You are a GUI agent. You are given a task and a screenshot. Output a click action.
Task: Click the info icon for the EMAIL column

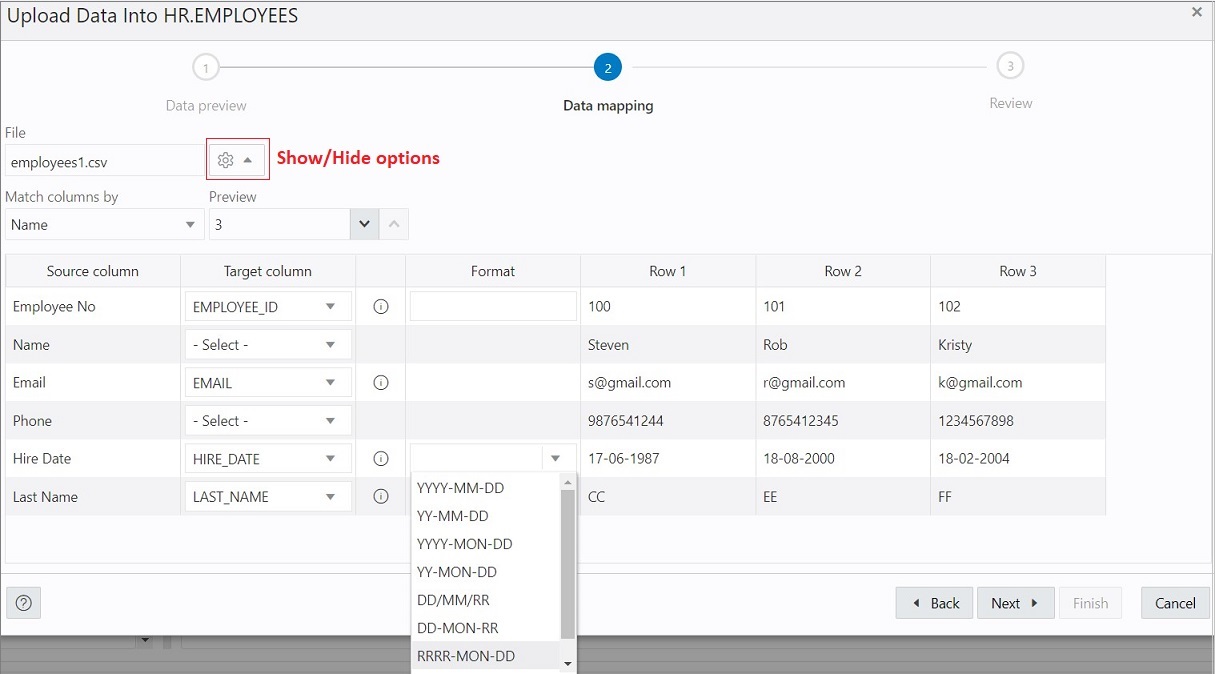point(380,382)
